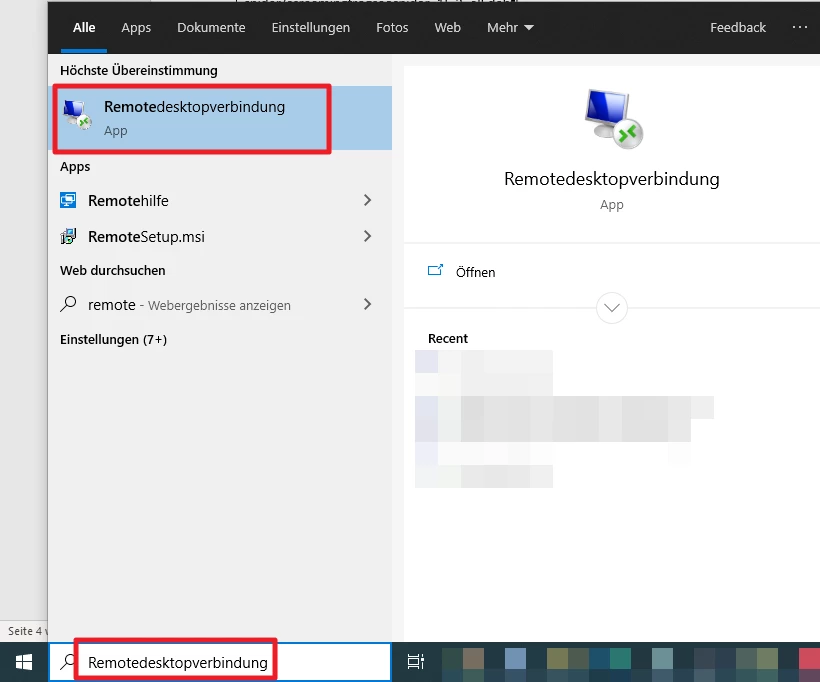
Task: Open Task View in taskbar
Action: (416, 662)
